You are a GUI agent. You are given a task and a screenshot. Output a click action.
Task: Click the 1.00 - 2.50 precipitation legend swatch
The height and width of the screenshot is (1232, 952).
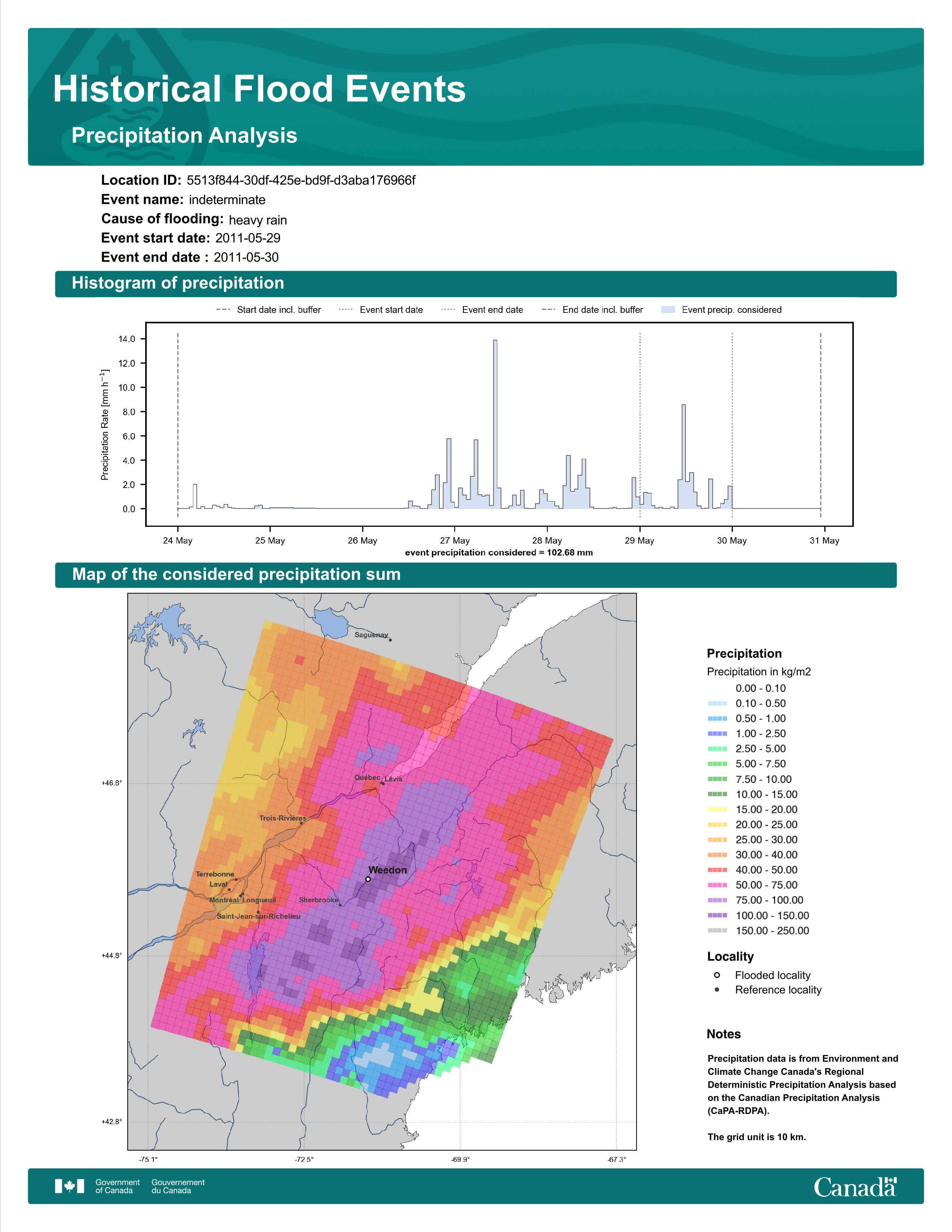[718, 734]
